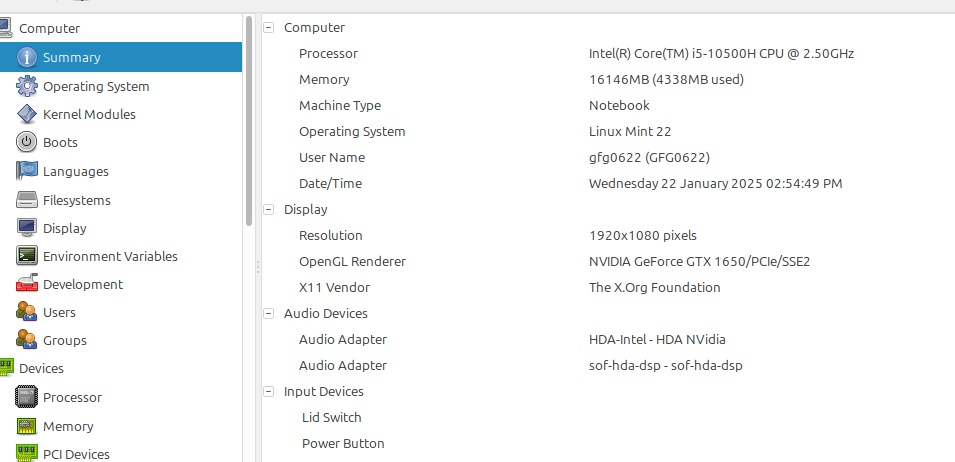Select the Kernel Modules icon
Image resolution: width=955 pixels, height=462 pixels.
[x=27, y=114]
